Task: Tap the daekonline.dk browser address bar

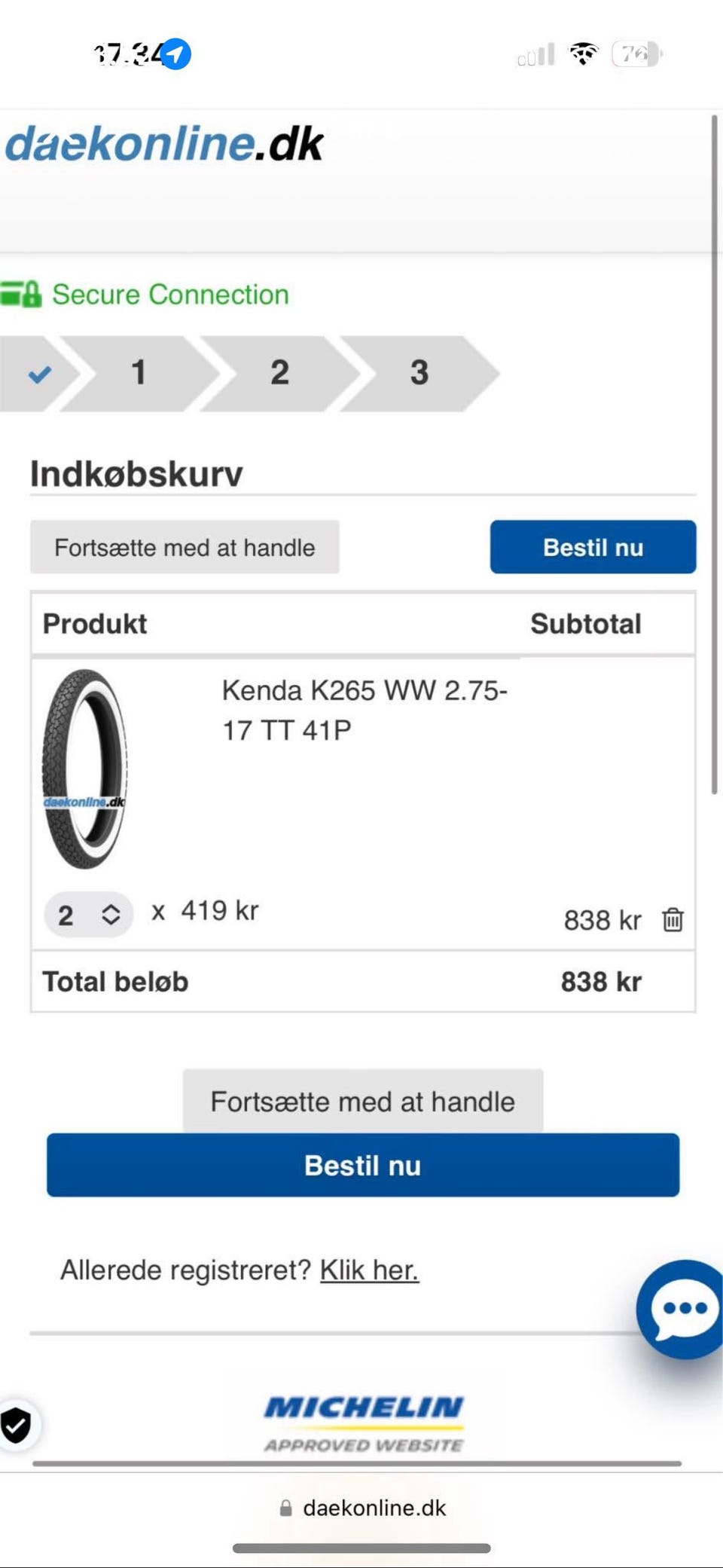Action: coord(362,1508)
